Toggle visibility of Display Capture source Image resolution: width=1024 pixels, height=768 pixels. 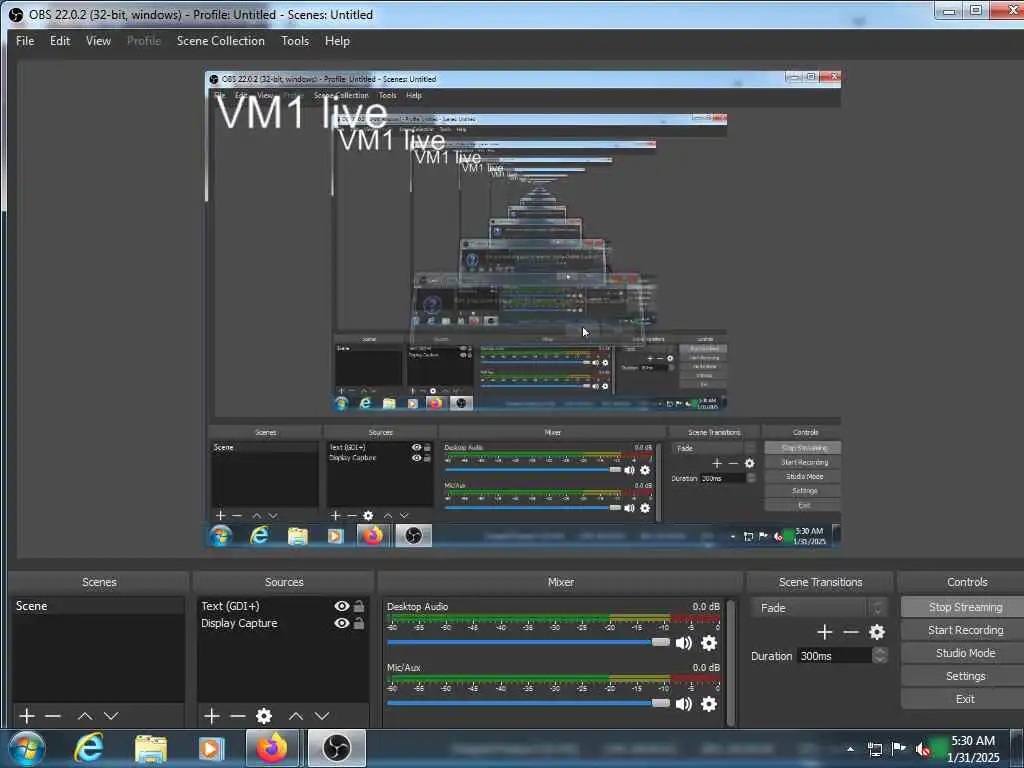click(x=342, y=624)
